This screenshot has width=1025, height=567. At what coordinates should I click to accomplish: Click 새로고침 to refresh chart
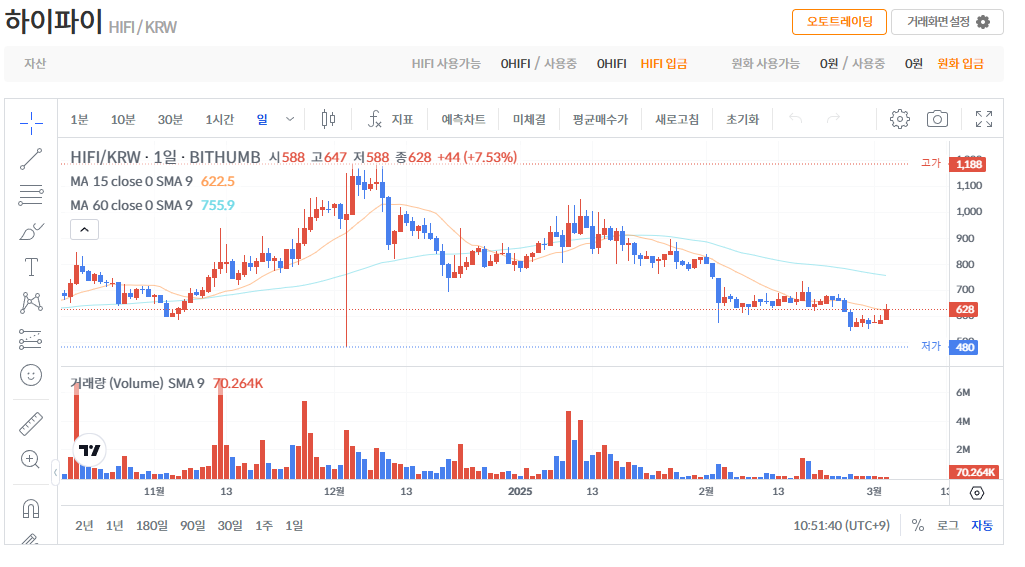677,120
